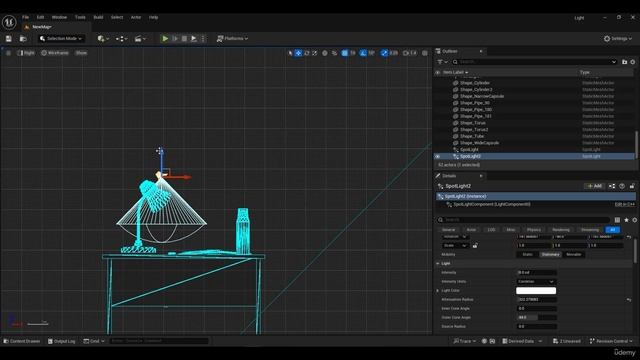Open the viewport Show menu
The height and width of the screenshot is (360, 640).
click(81, 53)
